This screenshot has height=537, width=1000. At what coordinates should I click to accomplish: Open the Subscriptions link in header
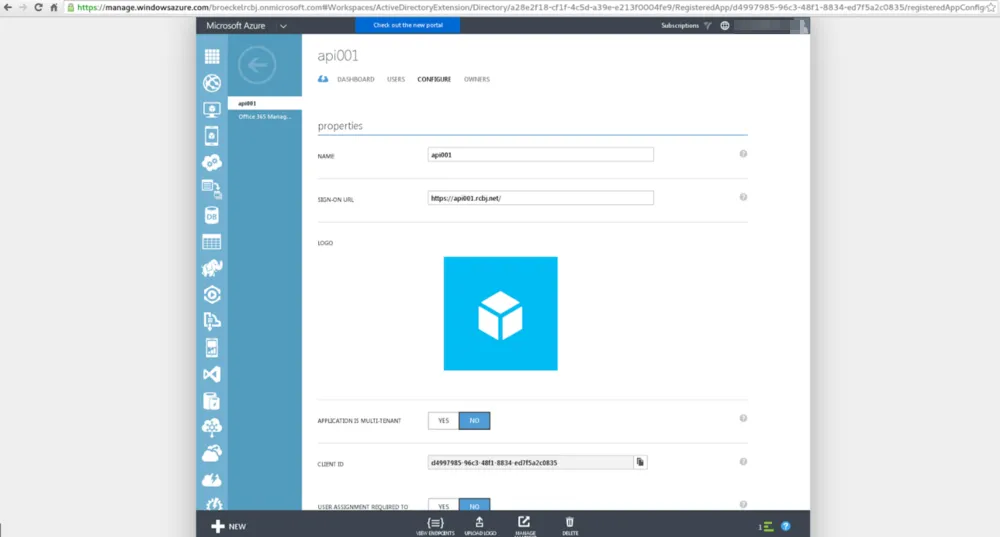680,26
